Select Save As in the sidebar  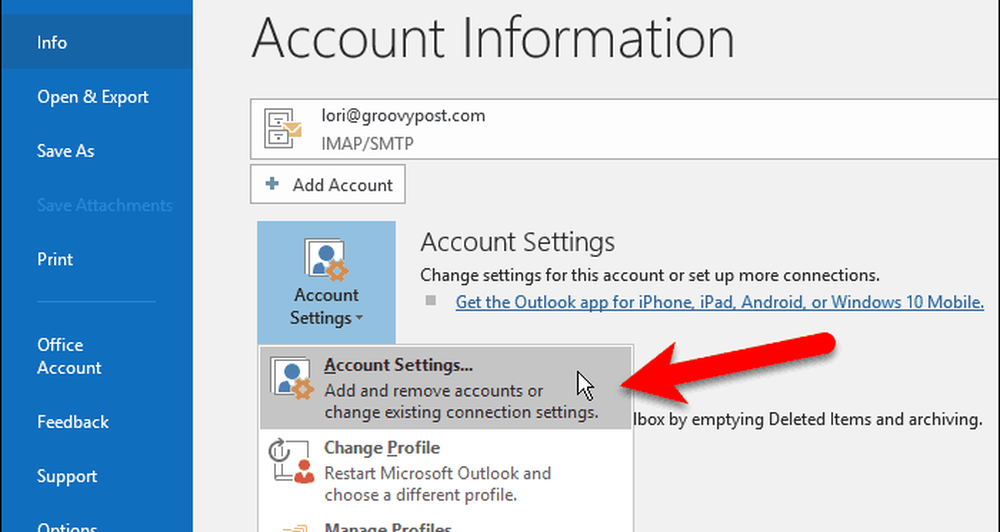65,151
